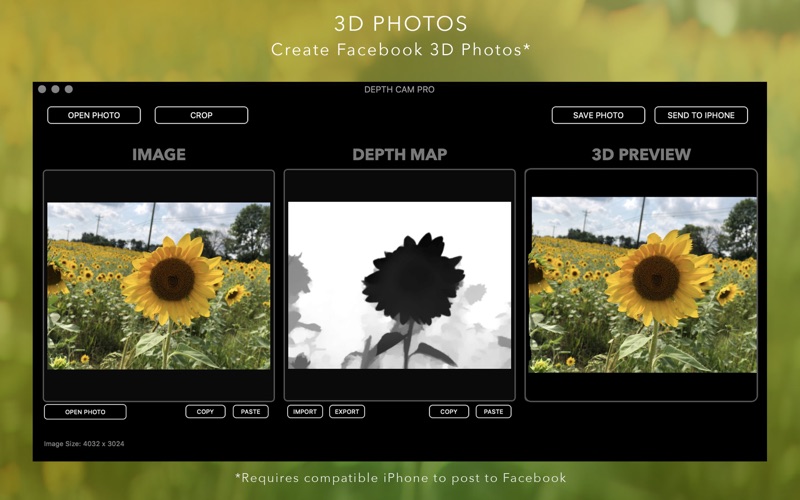This screenshot has width=800, height=500.
Task: Maximize the Depth Cam Pro window
Action: [x=68, y=89]
